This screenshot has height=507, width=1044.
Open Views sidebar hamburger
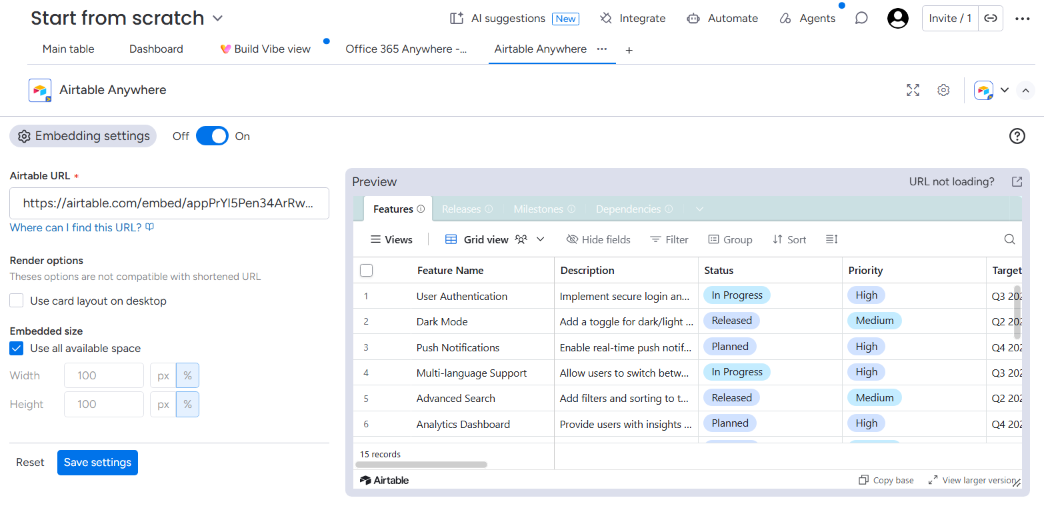coord(391,239)
